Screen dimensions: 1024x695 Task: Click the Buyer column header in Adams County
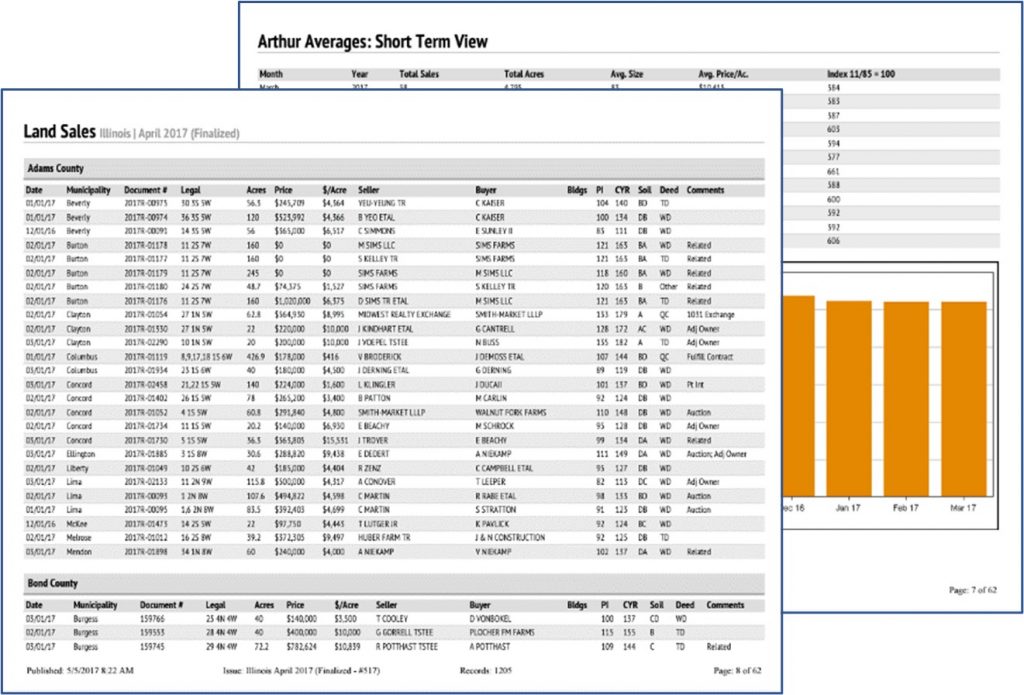[x=486, y=189]
